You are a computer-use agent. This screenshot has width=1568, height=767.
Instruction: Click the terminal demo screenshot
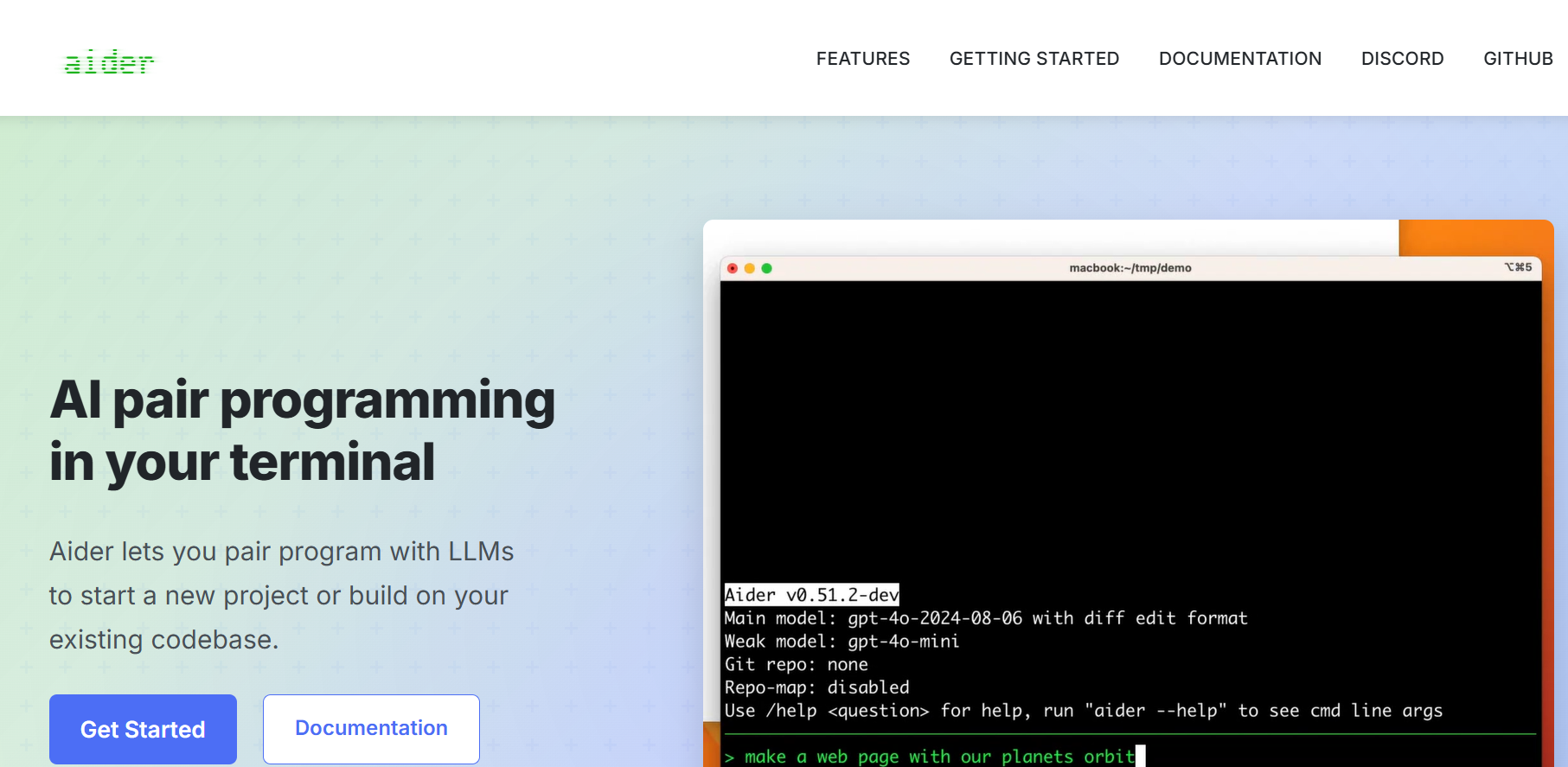(x=1129, y=493)
